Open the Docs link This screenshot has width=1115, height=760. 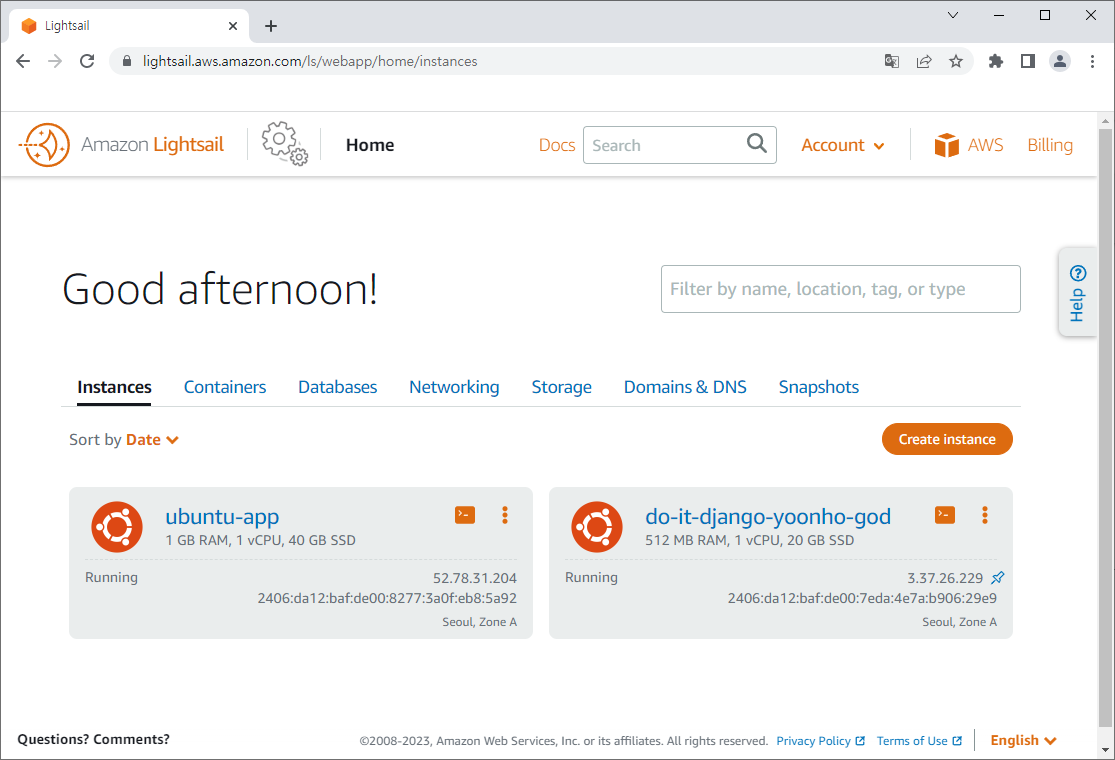pos(557,145)
